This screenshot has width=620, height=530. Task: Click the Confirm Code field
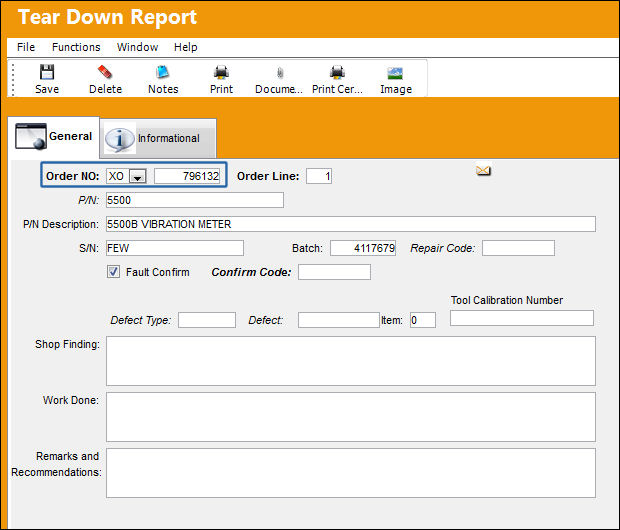(x=334, y=272)
